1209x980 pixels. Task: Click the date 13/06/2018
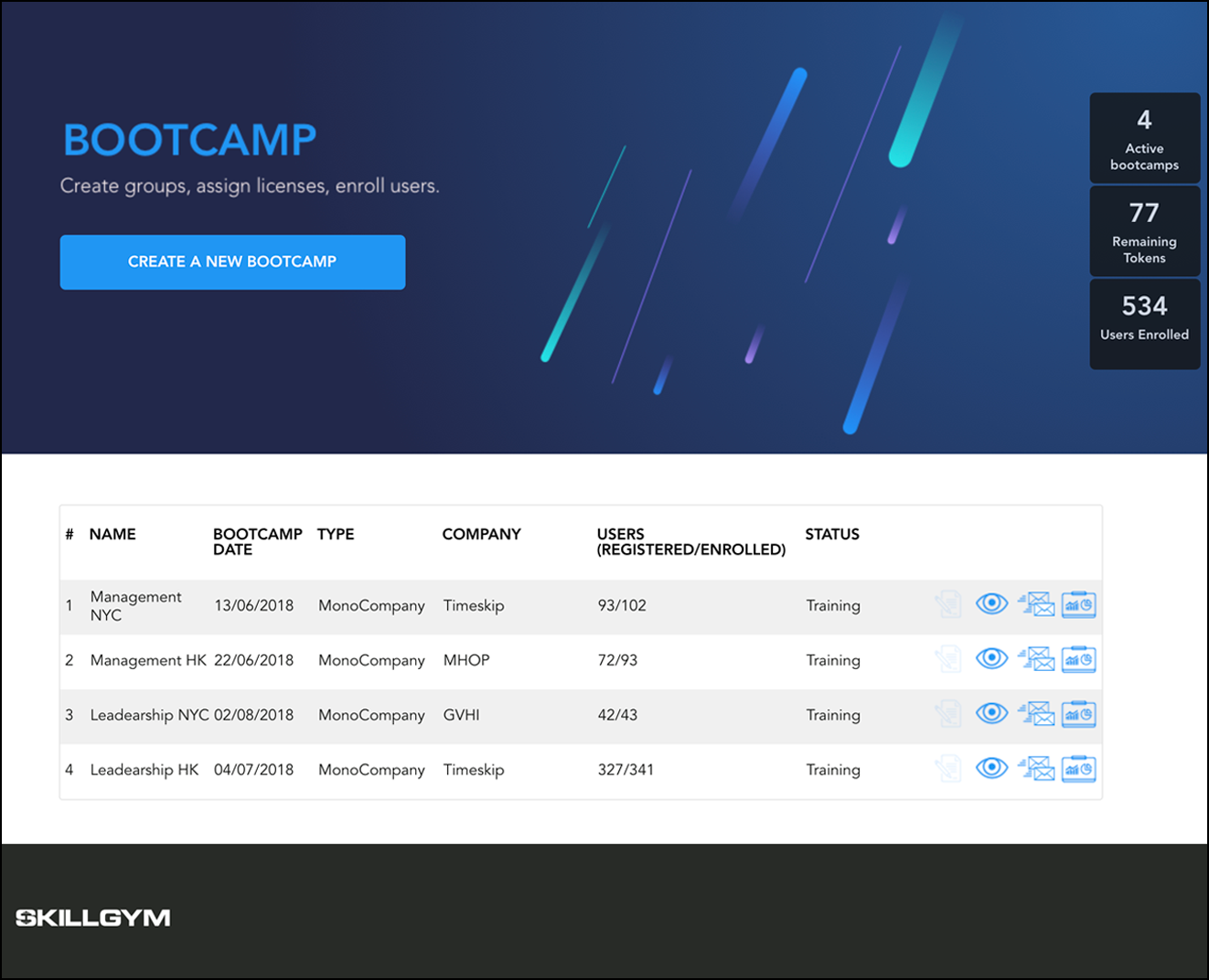pos(254,606)
